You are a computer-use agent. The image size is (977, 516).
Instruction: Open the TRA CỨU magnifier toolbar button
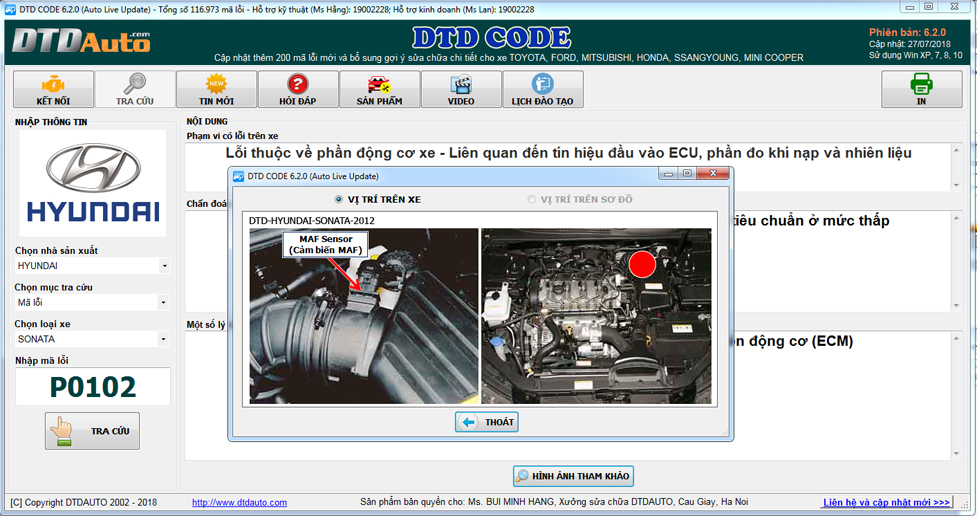135,89
